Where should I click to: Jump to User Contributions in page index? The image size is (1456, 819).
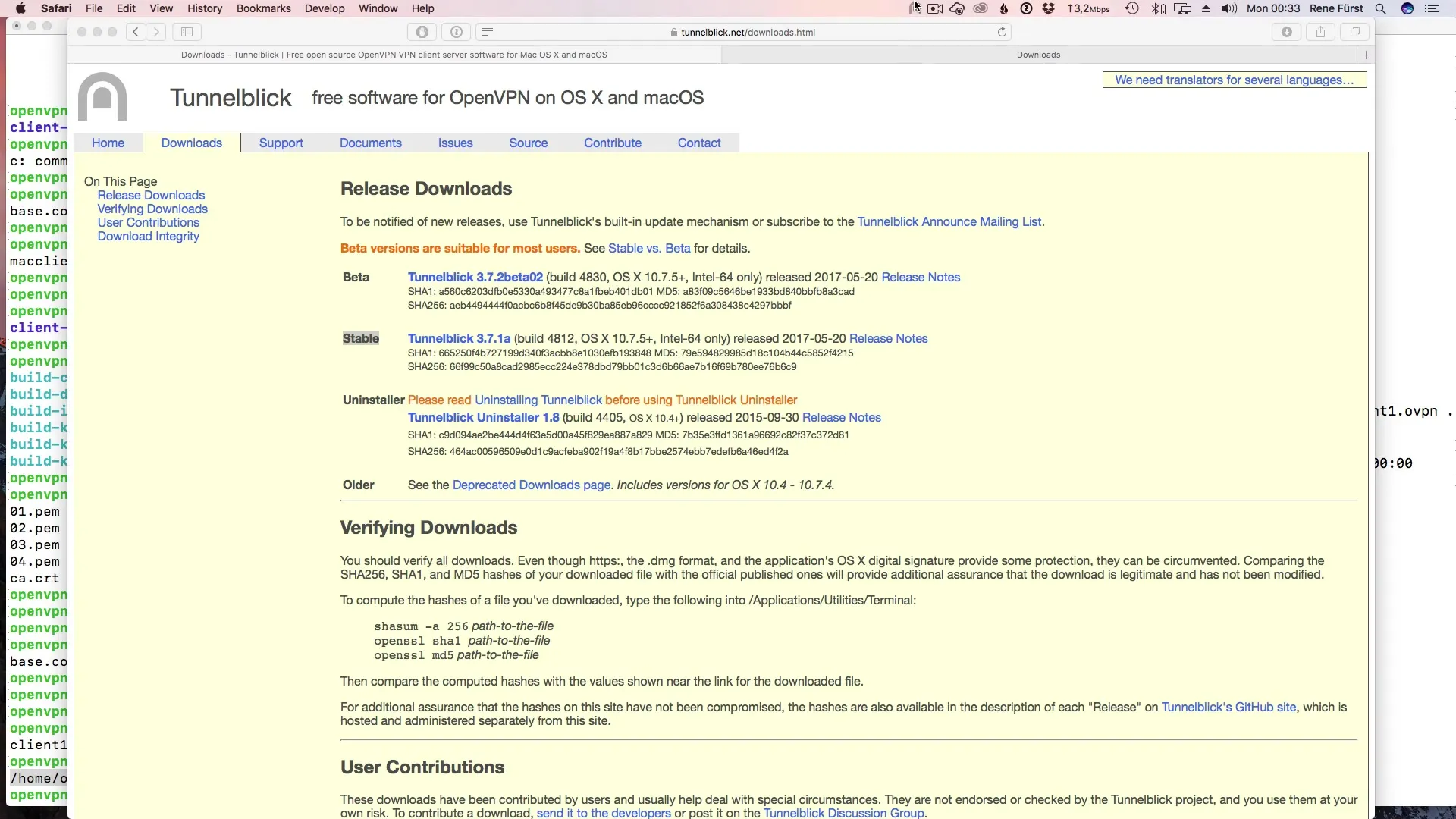(148, 223)
